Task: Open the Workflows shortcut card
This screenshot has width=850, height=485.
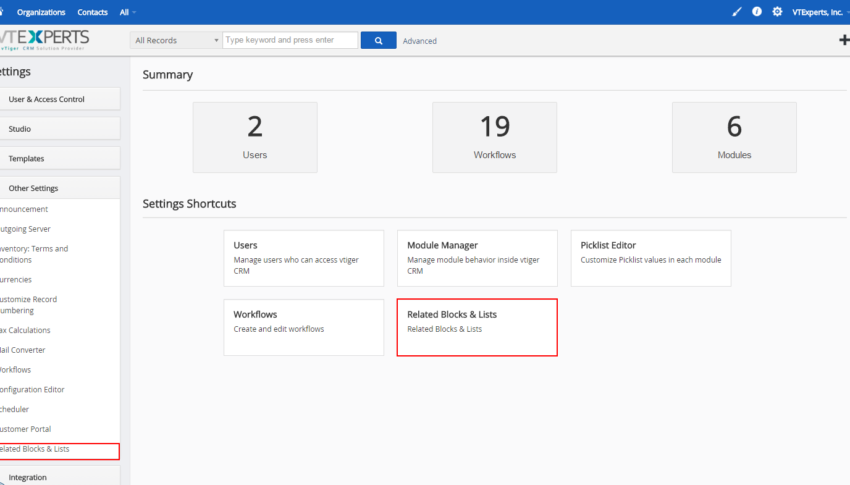Action: [x=304, y=327]
